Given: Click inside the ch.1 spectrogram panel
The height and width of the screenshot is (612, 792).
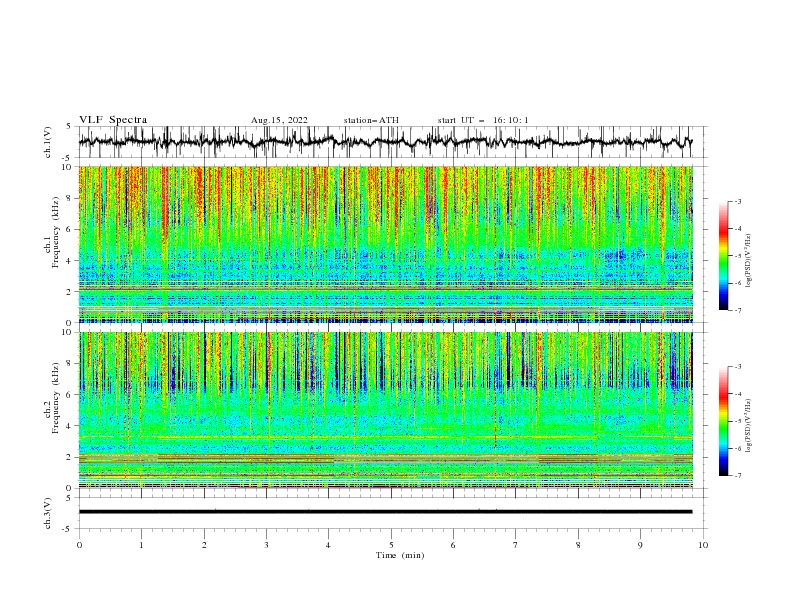Looking at the screenshot, I should coord(386,244).
